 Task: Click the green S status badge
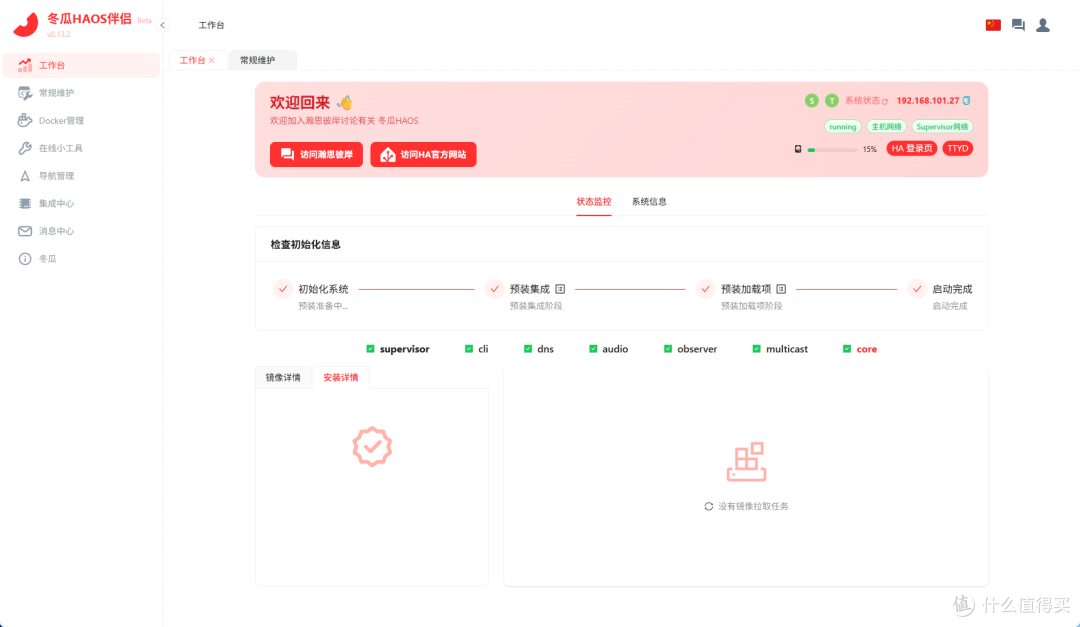tap(811, 101)
